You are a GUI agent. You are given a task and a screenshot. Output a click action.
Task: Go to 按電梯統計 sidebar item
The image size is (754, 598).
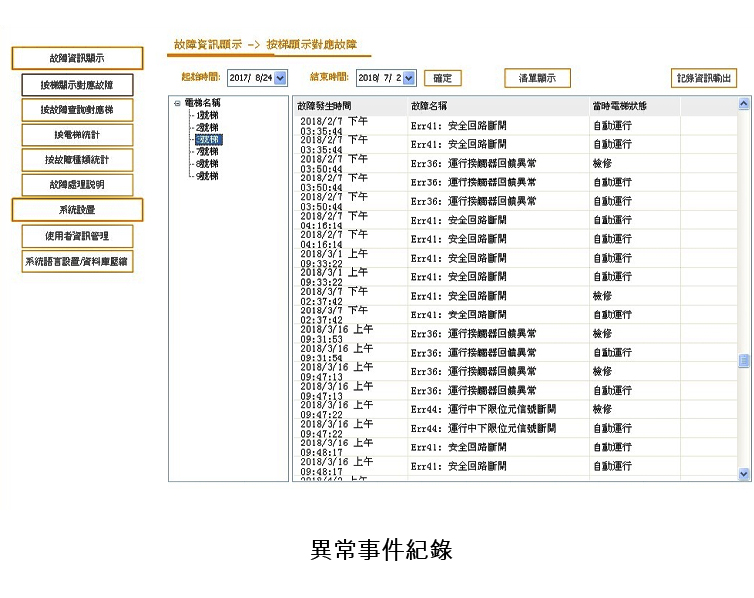point(77,135)
